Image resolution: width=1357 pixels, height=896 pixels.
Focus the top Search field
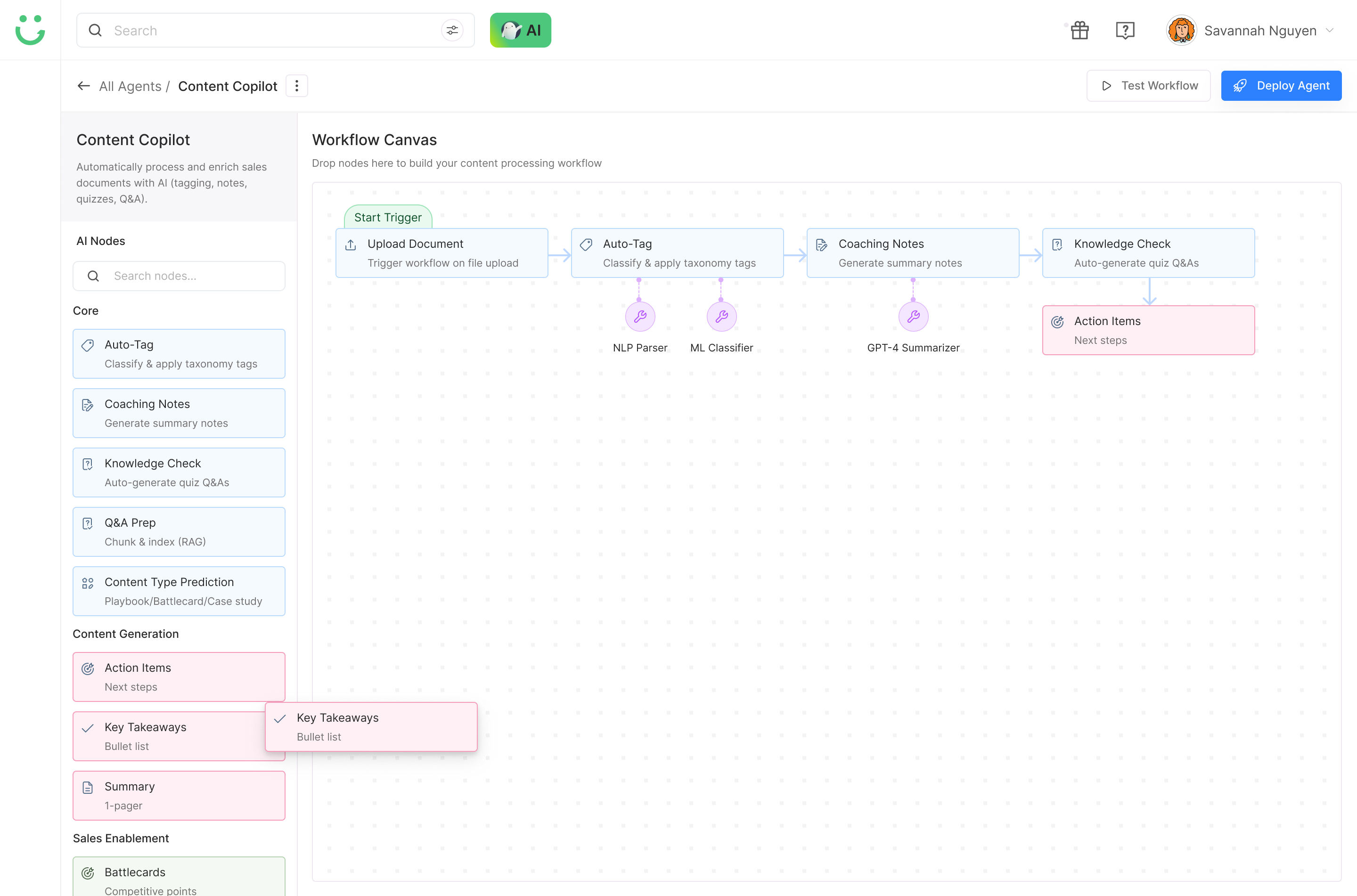(x=275, y=30)
